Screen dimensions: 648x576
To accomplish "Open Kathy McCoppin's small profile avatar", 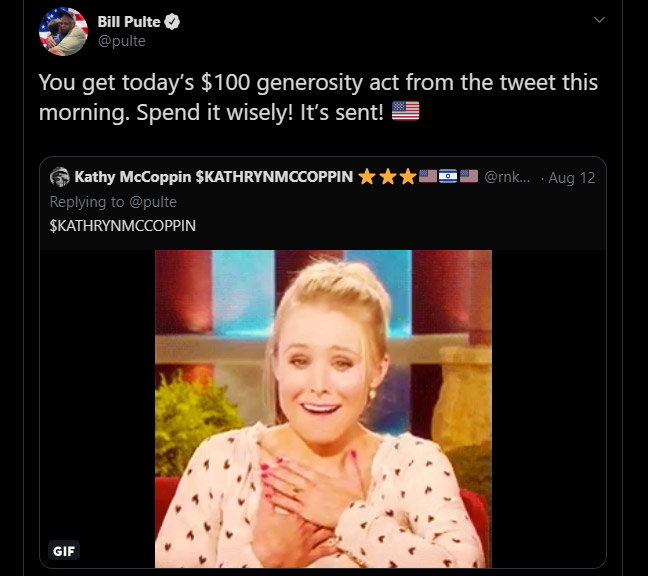I will point(60,177).
